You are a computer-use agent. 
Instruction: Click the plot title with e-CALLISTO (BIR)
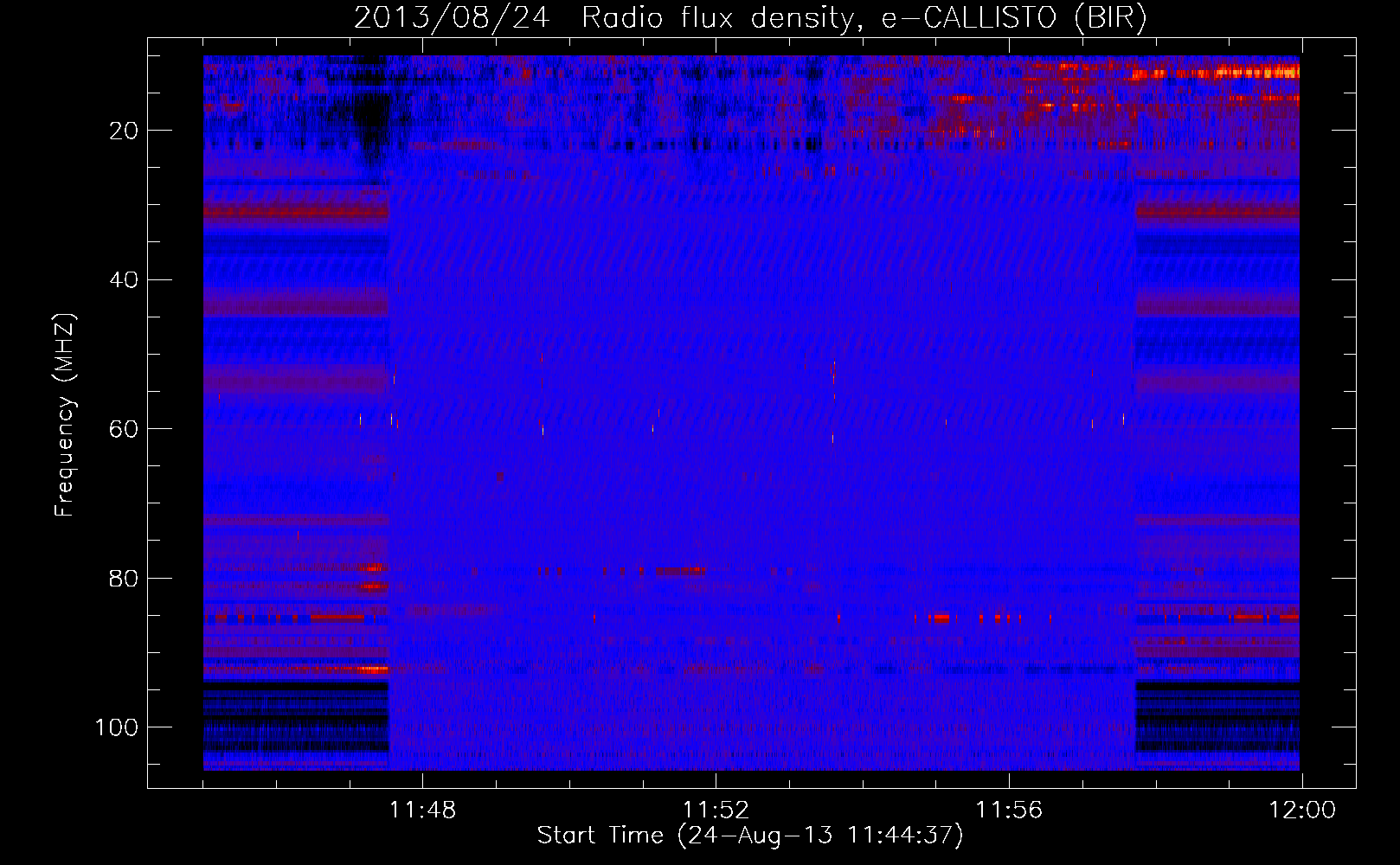750,17
